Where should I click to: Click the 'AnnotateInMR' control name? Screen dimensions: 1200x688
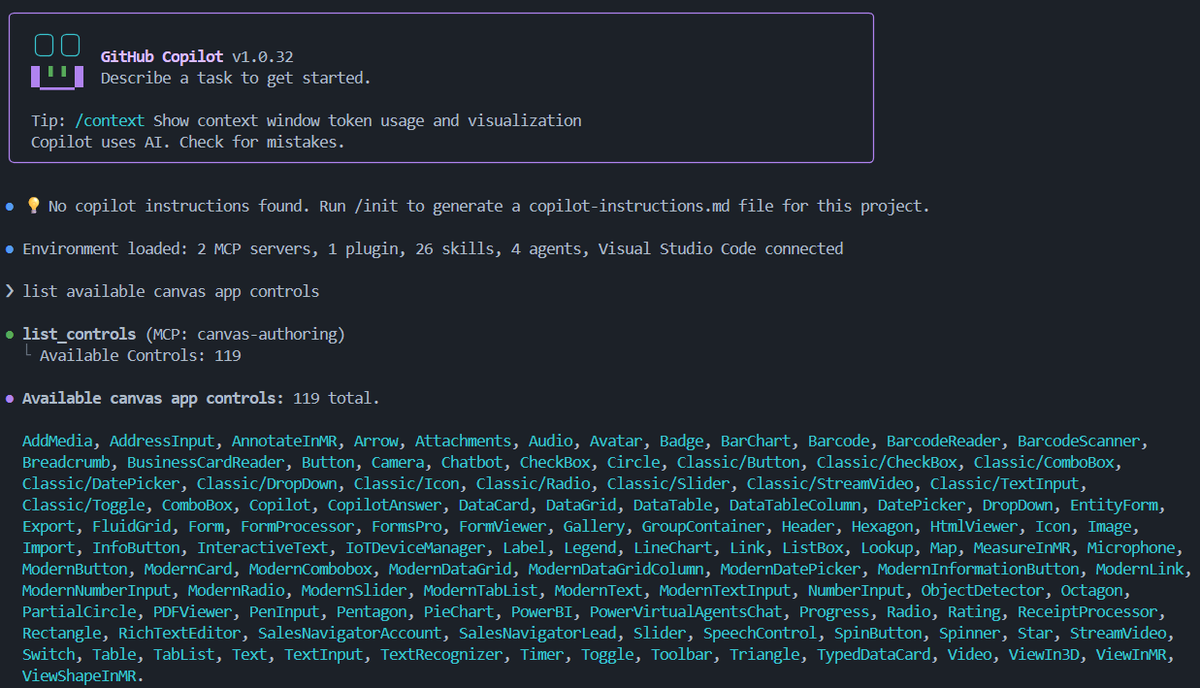point(284,441)
